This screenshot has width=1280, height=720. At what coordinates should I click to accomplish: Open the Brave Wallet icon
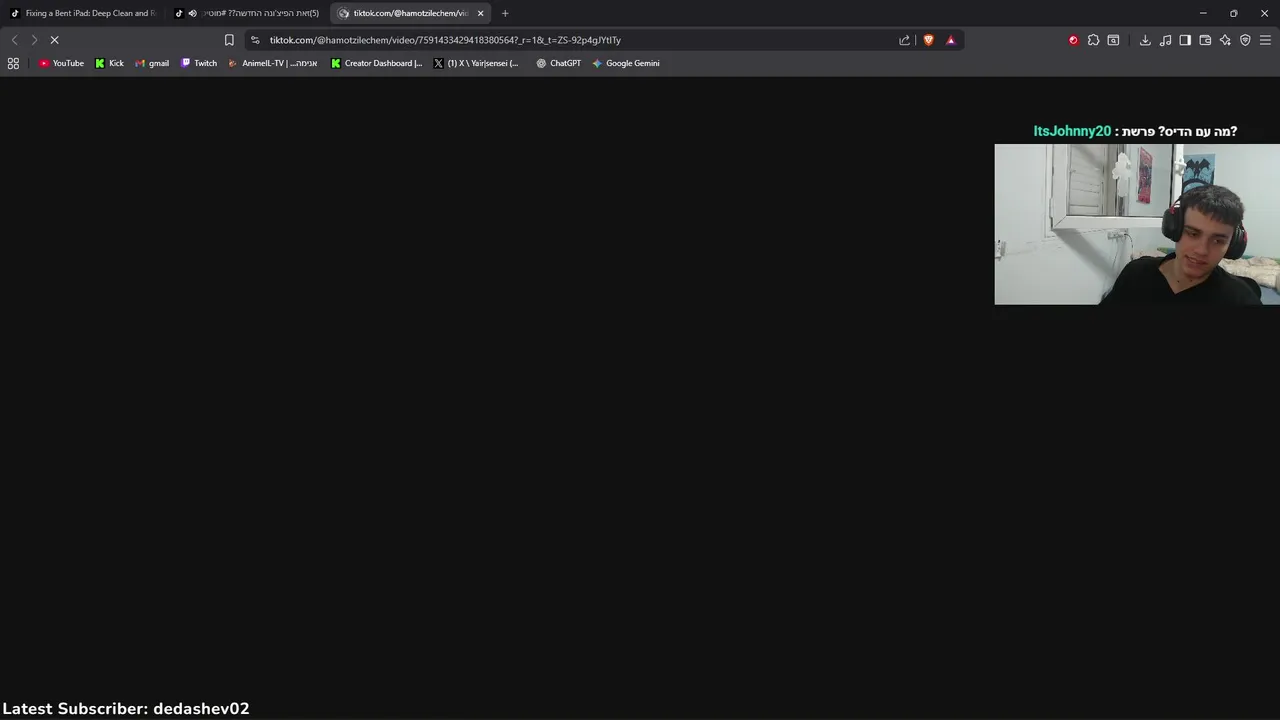coord(1205,40)
